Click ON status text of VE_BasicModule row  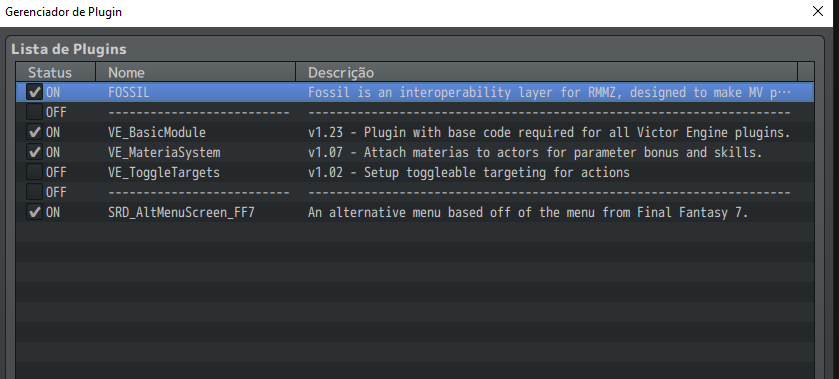53,133
